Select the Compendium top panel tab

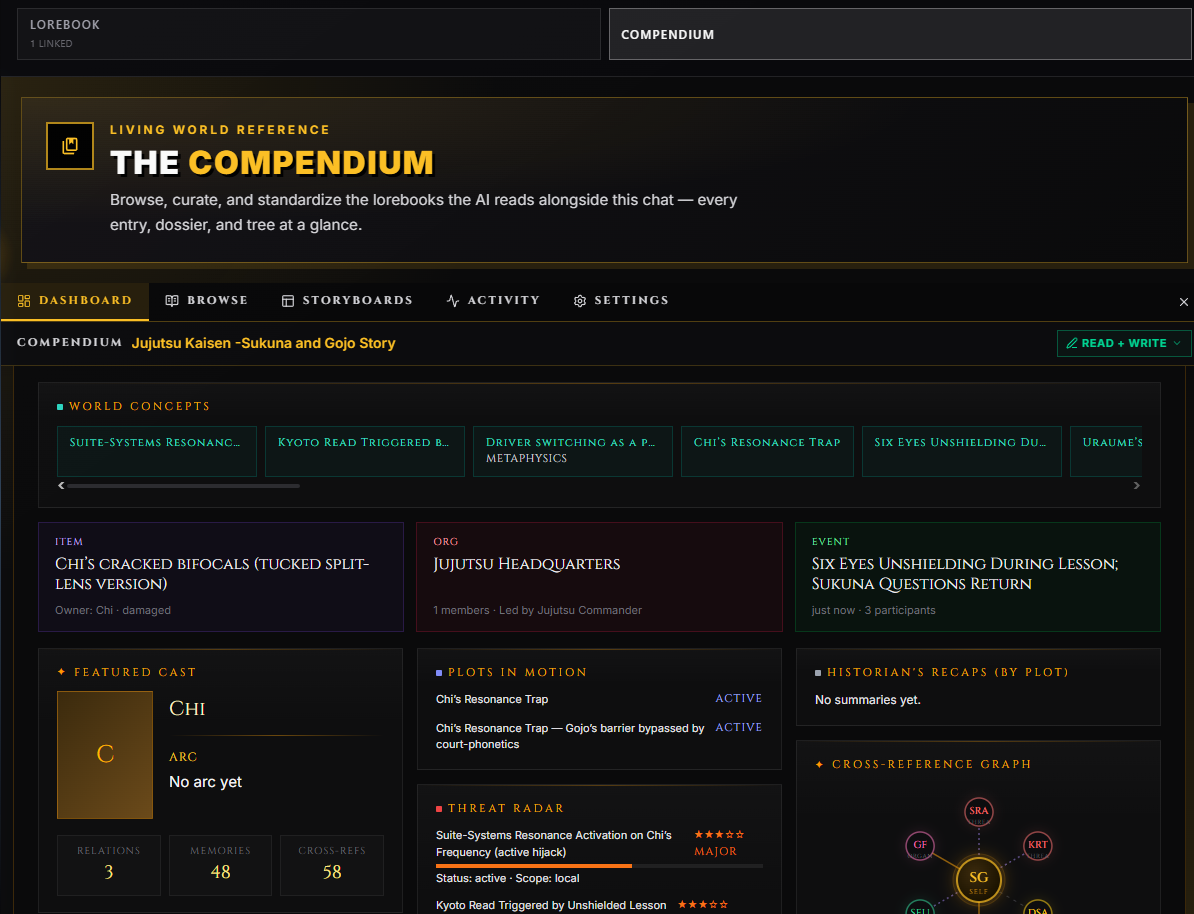(900, 34)
